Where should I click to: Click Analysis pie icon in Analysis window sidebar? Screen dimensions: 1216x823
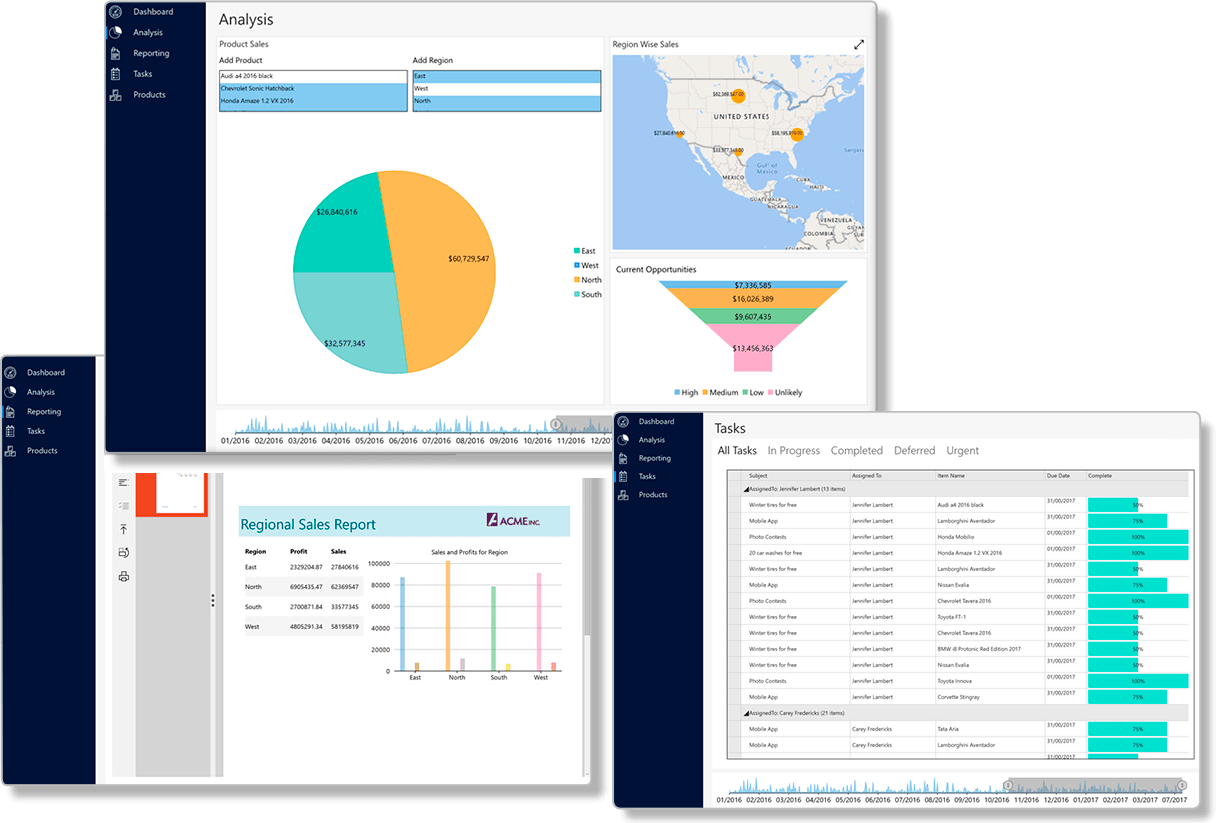pos(115,33)
